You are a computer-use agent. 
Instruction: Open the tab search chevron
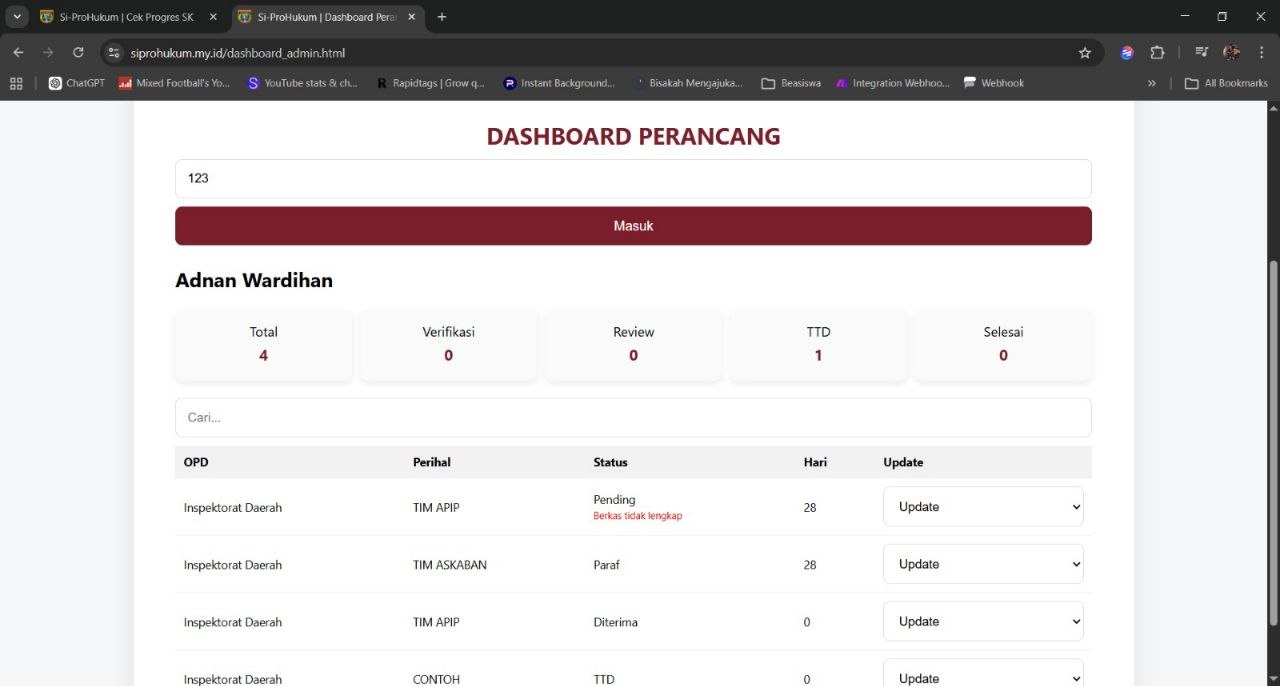[x=16, y=16]
